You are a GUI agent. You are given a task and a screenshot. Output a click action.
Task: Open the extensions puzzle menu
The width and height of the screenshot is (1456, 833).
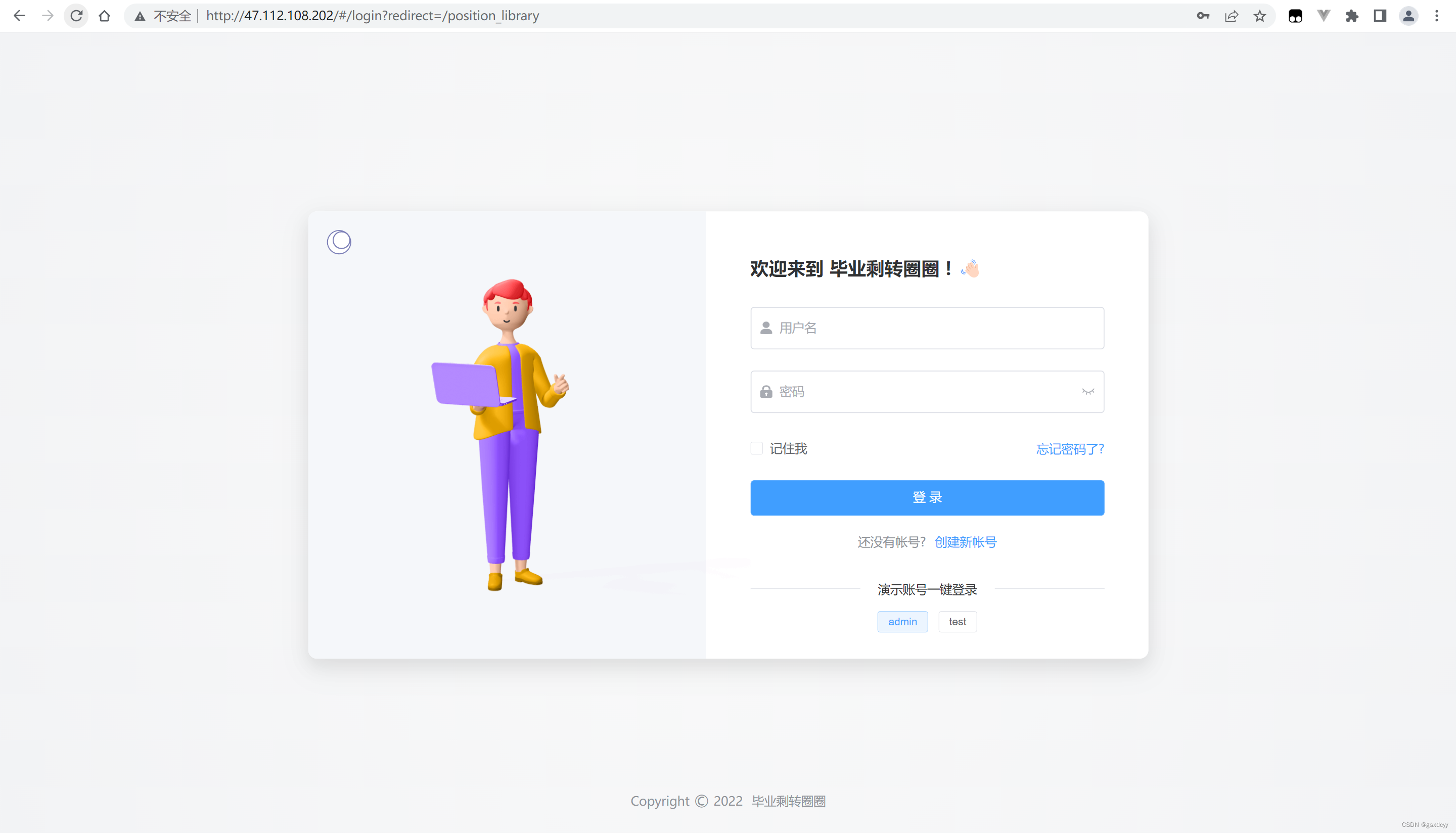click(x=1352, y=16)
